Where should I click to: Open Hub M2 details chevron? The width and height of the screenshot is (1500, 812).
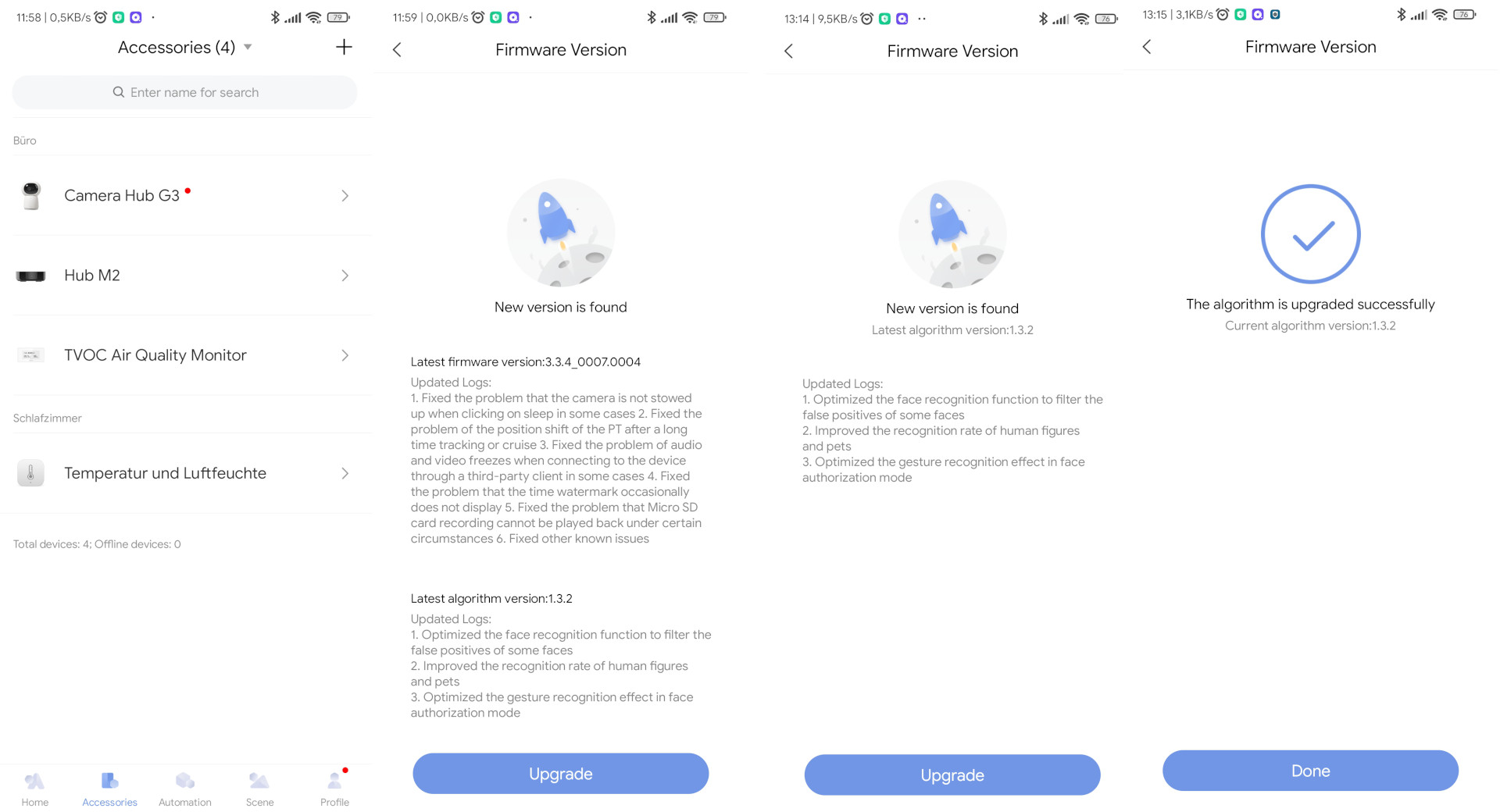(345, 276)
